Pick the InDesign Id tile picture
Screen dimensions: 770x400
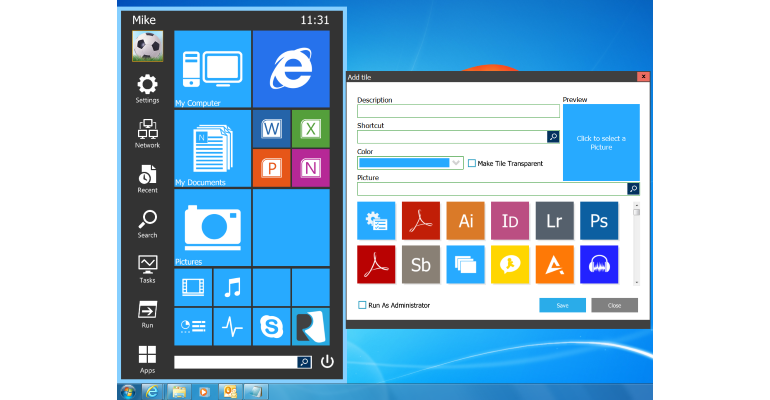tap(510, 221)
